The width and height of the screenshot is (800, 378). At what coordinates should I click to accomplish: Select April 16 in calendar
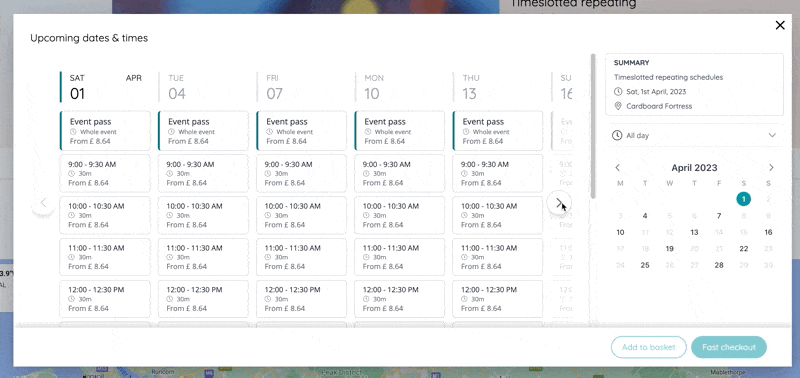(768, 232)
